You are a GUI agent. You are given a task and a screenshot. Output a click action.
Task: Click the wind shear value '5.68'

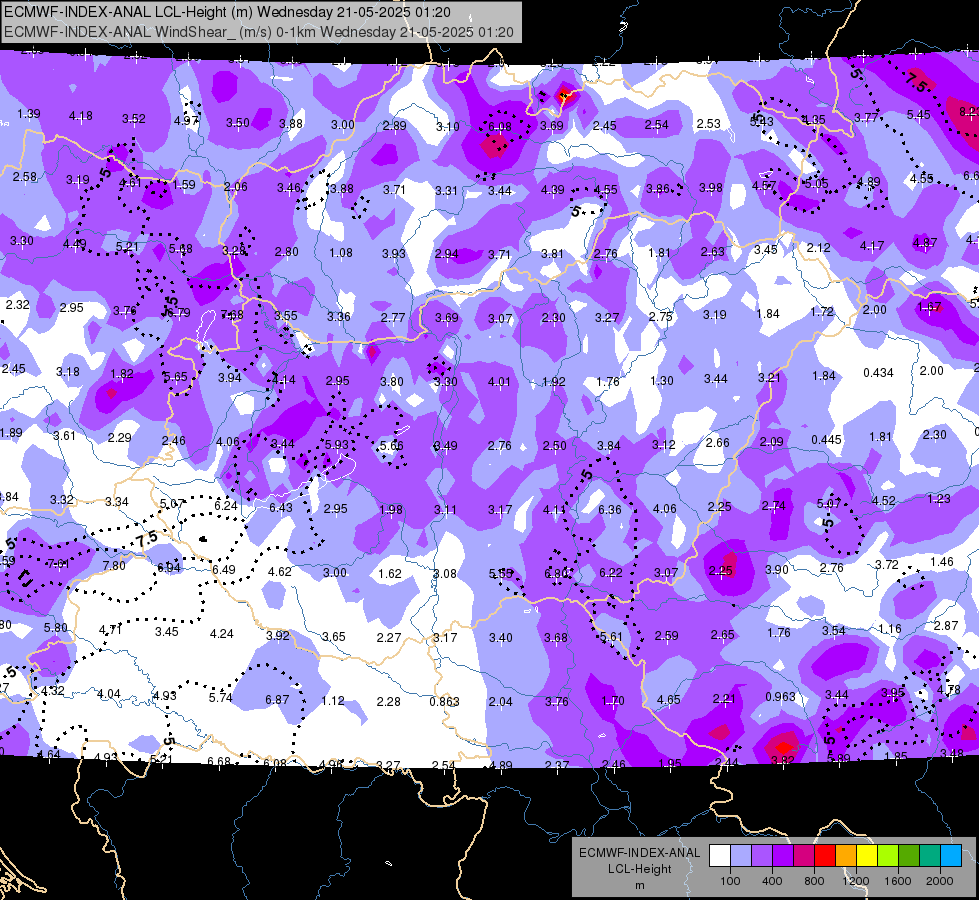pyautogui.click(x=181, y=249)
